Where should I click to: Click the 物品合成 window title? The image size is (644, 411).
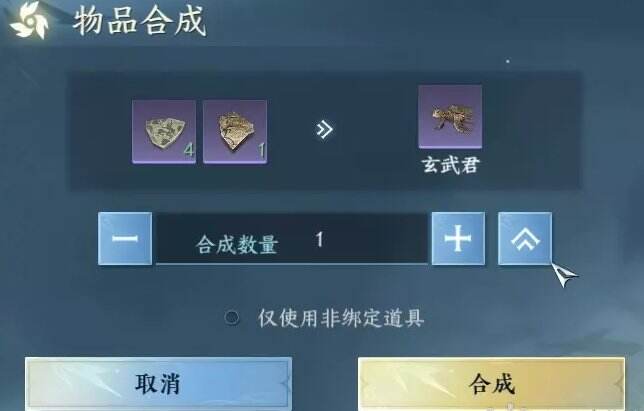pos(140,21)
